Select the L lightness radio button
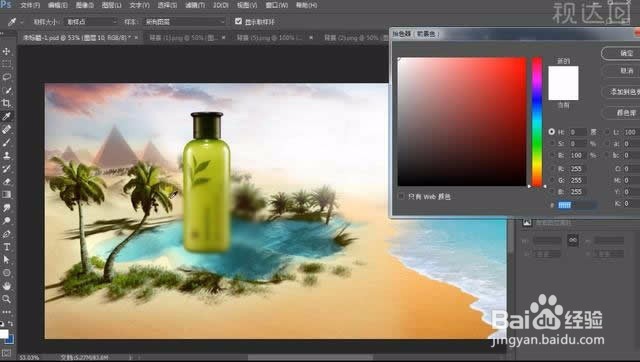Viewport: 640px width, 362px height. [x=607, y=132]
